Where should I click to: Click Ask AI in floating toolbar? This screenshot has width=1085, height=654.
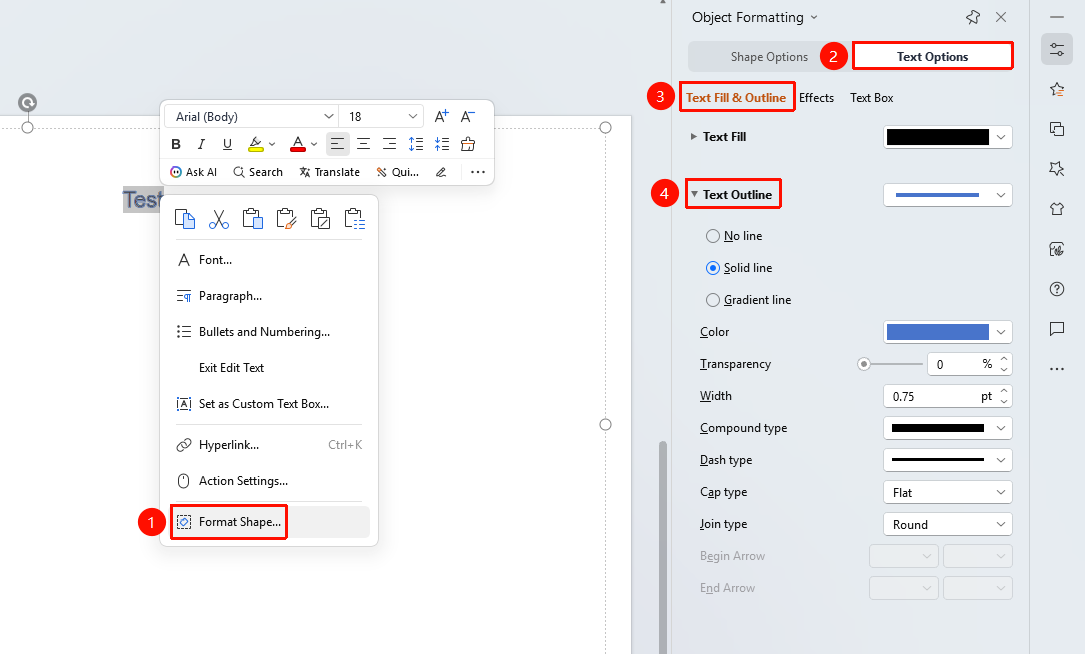194,172
